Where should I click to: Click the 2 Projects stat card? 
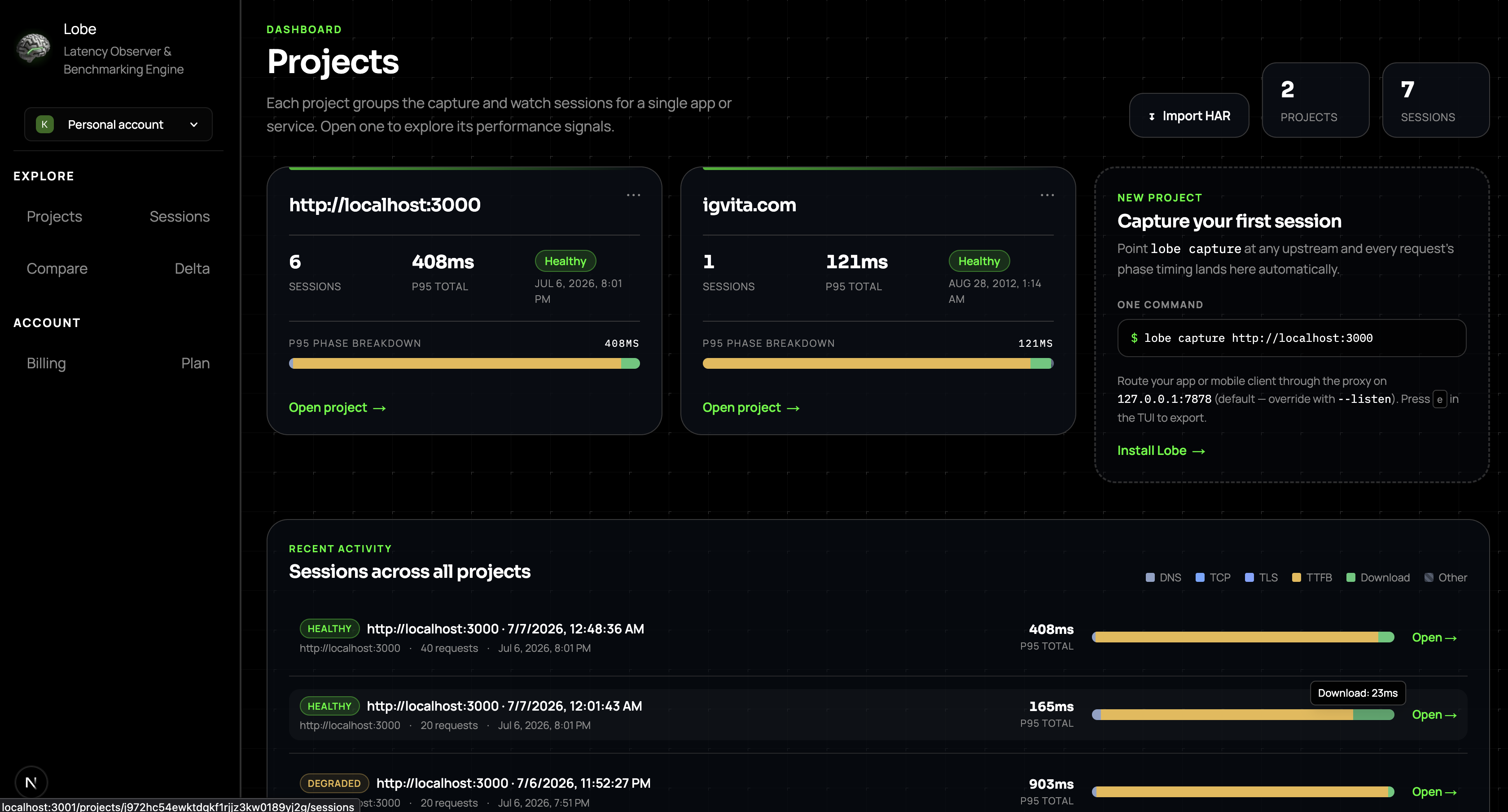pos(1315,100)
